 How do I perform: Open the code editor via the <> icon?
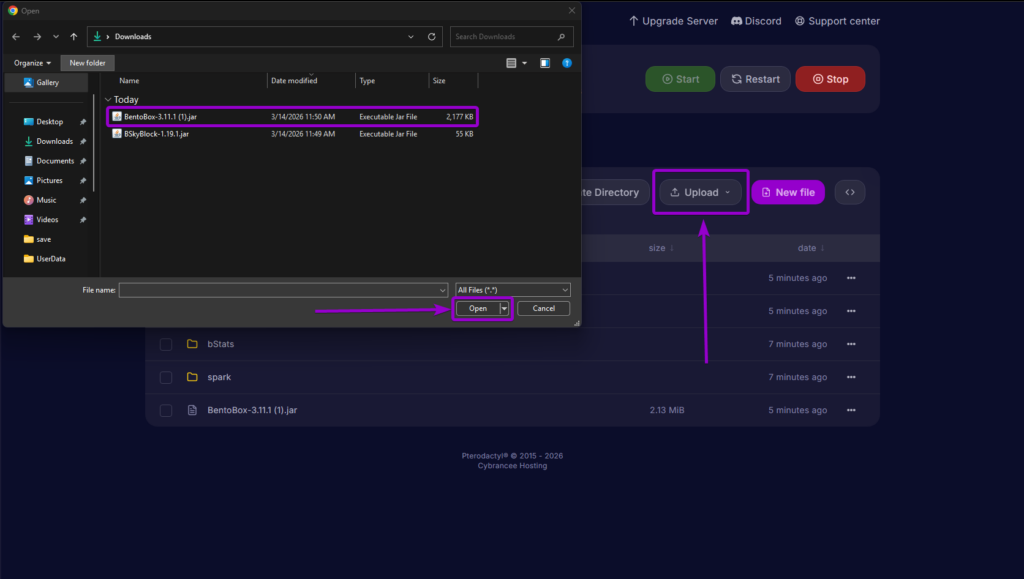[x=850, y=192]
